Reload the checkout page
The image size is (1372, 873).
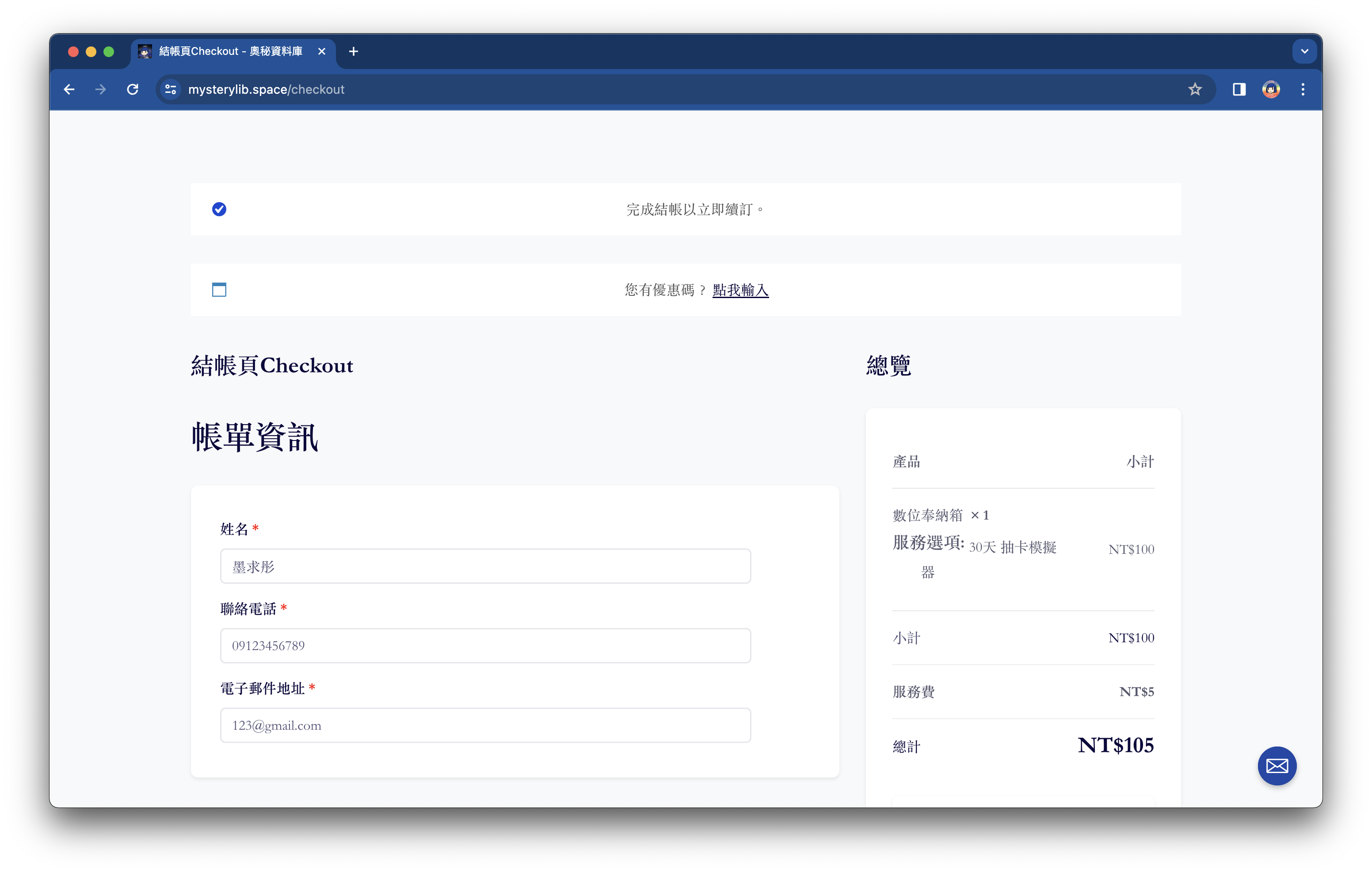coord(133,89)
